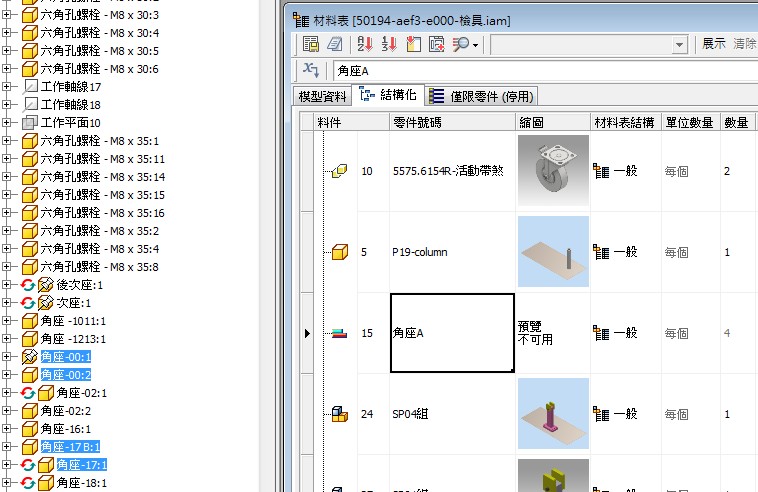
Task: Click the 展示 button
Action: tap(714, 43)
